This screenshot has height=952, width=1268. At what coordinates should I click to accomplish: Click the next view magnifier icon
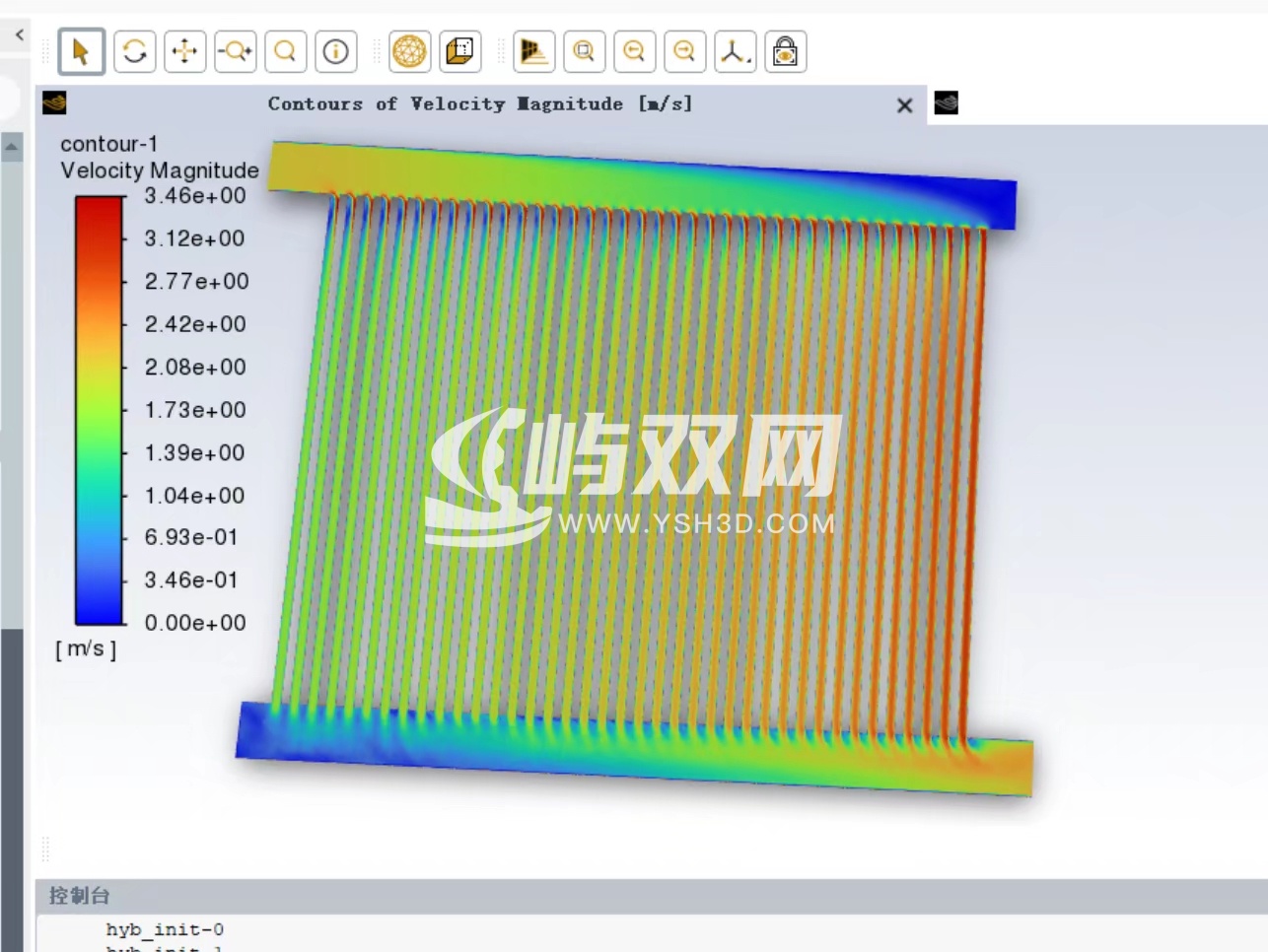pos(684,51)
